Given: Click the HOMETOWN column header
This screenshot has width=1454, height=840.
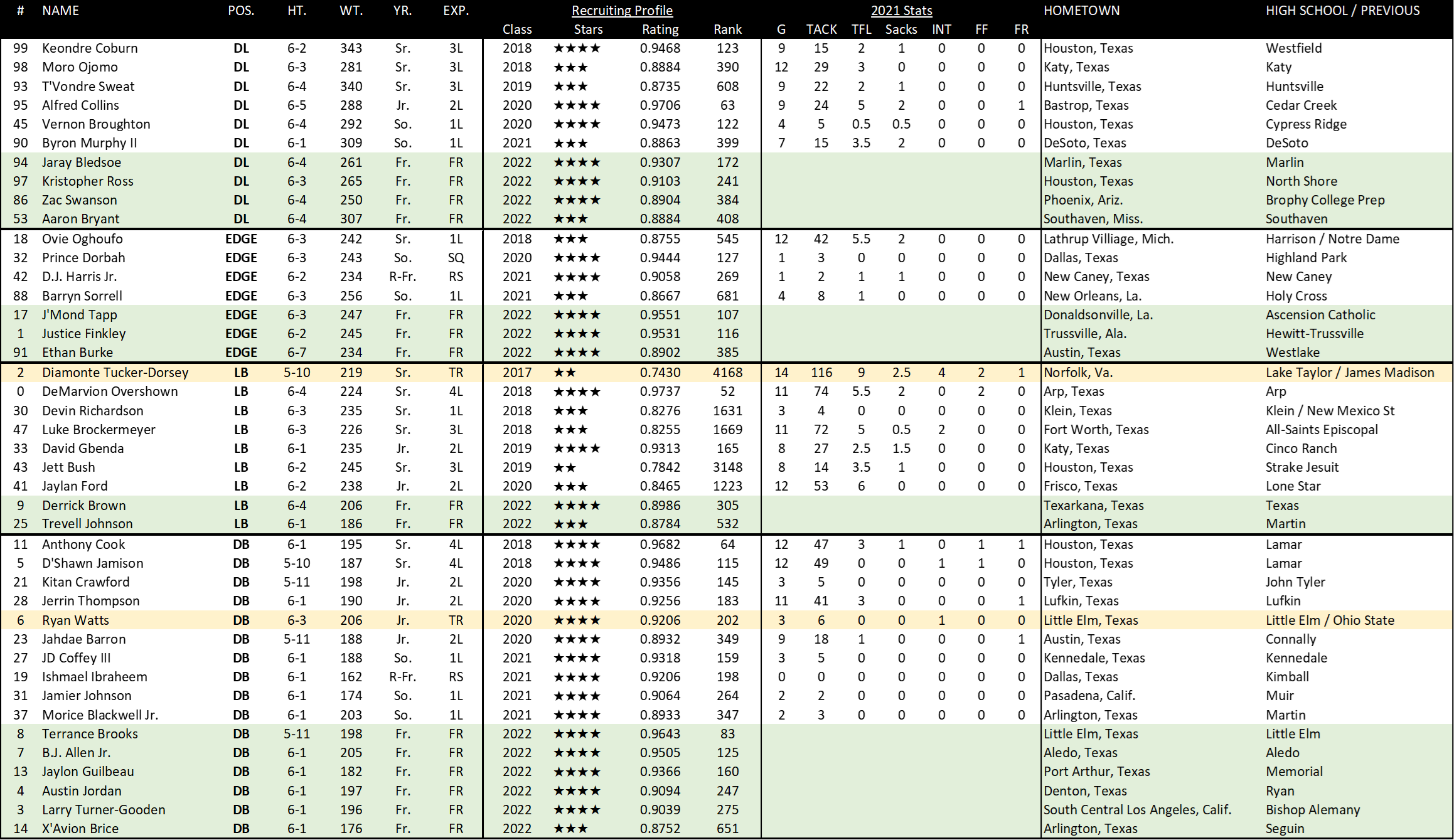Looking at the screenshot, I should click(1081, 11).
